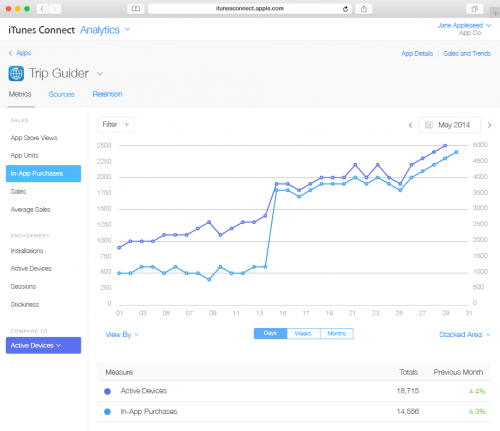The image size is (500, 431).
Task: Choose the Weeks view segment
Action: click(303, 334)
